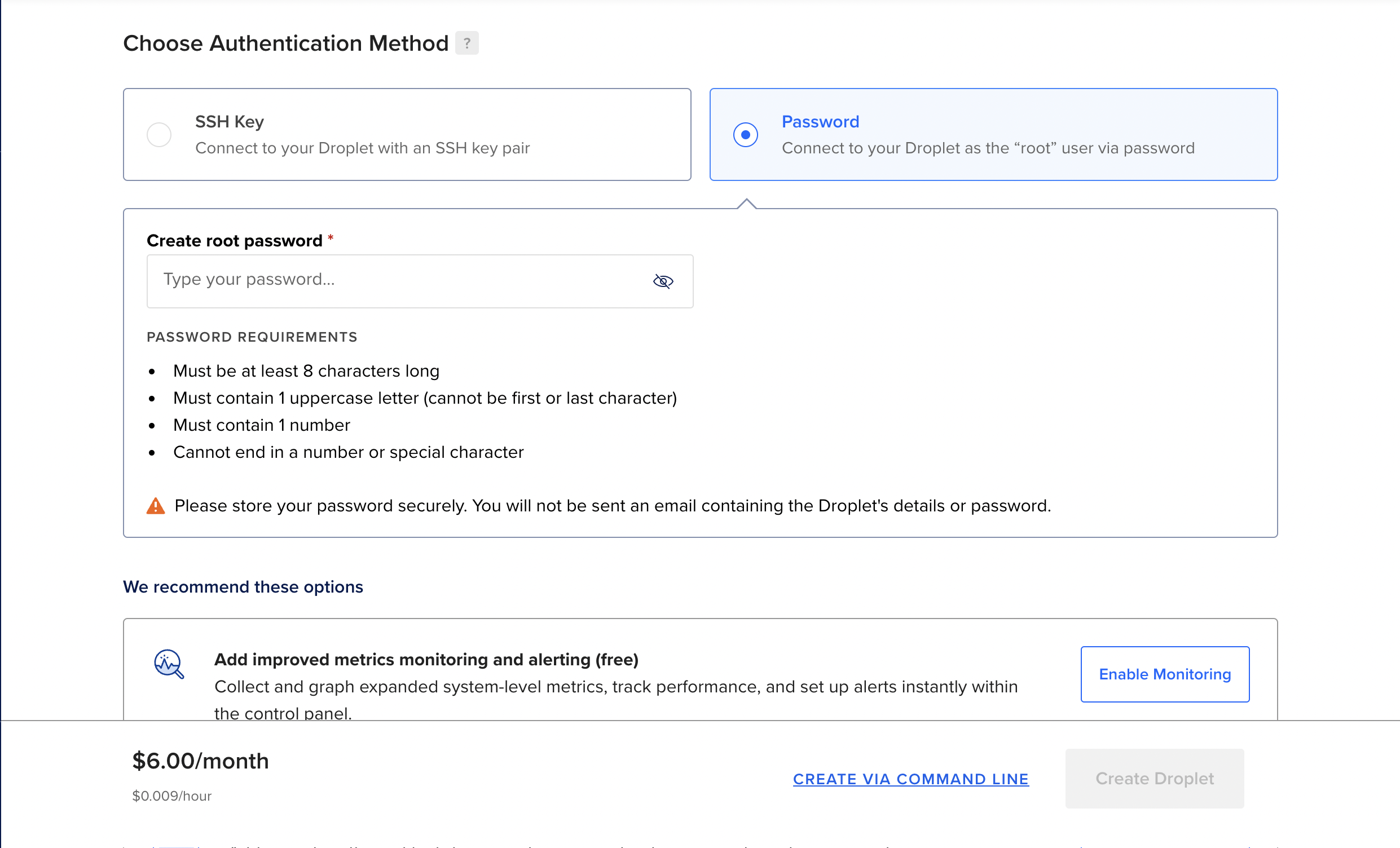Click the SSH key pair description text

click(362, 148)
